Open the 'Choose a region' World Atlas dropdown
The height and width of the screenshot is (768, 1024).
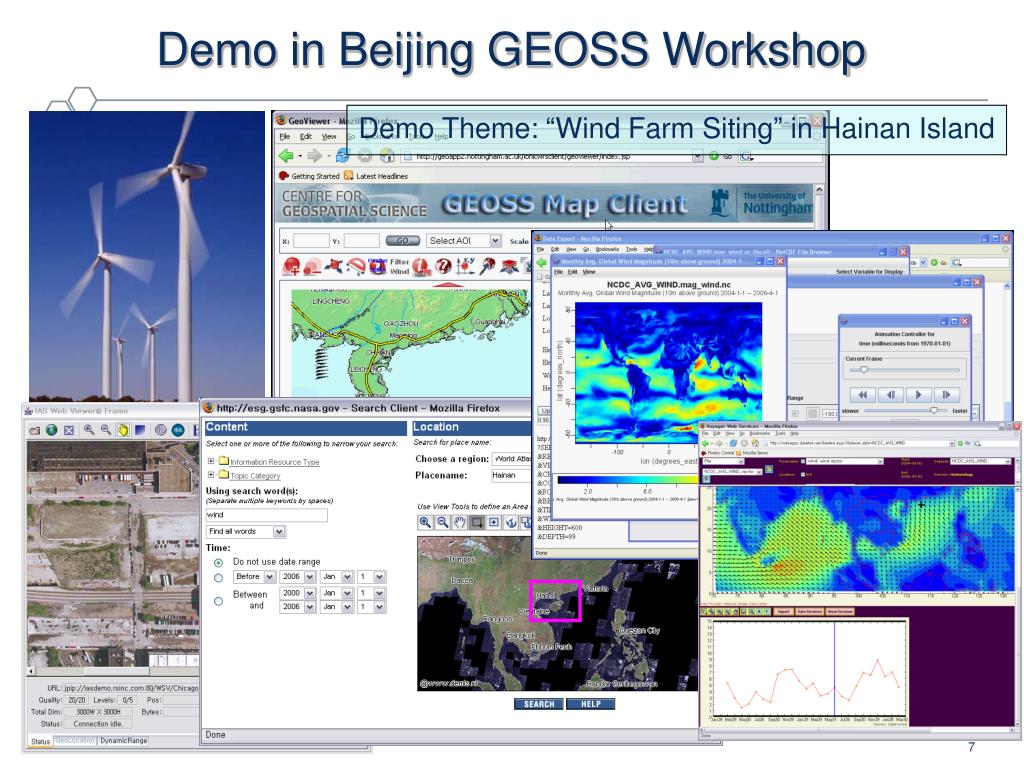512,458
